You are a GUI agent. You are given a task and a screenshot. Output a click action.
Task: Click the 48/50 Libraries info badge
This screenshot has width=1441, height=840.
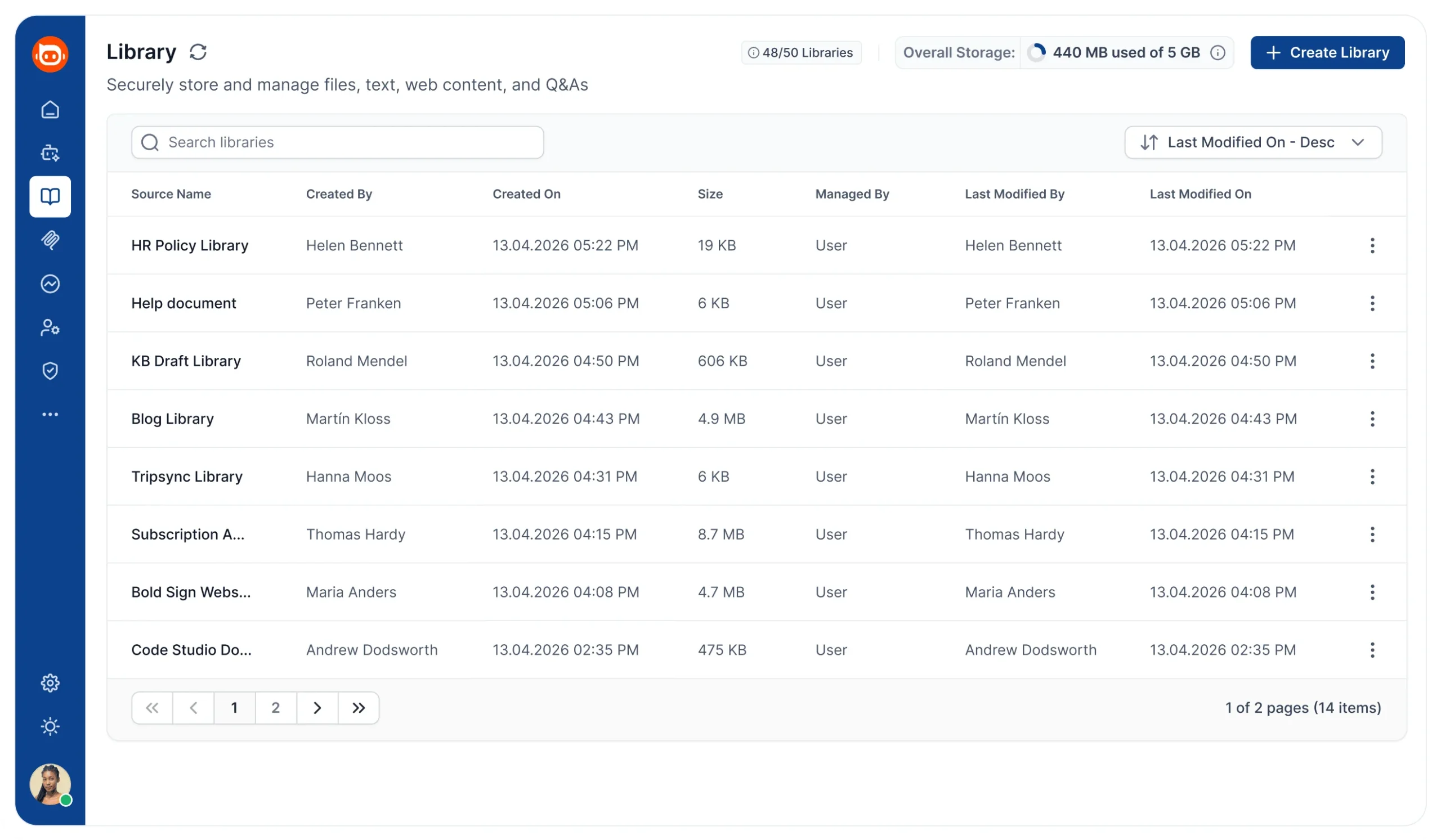coord(801,52)
